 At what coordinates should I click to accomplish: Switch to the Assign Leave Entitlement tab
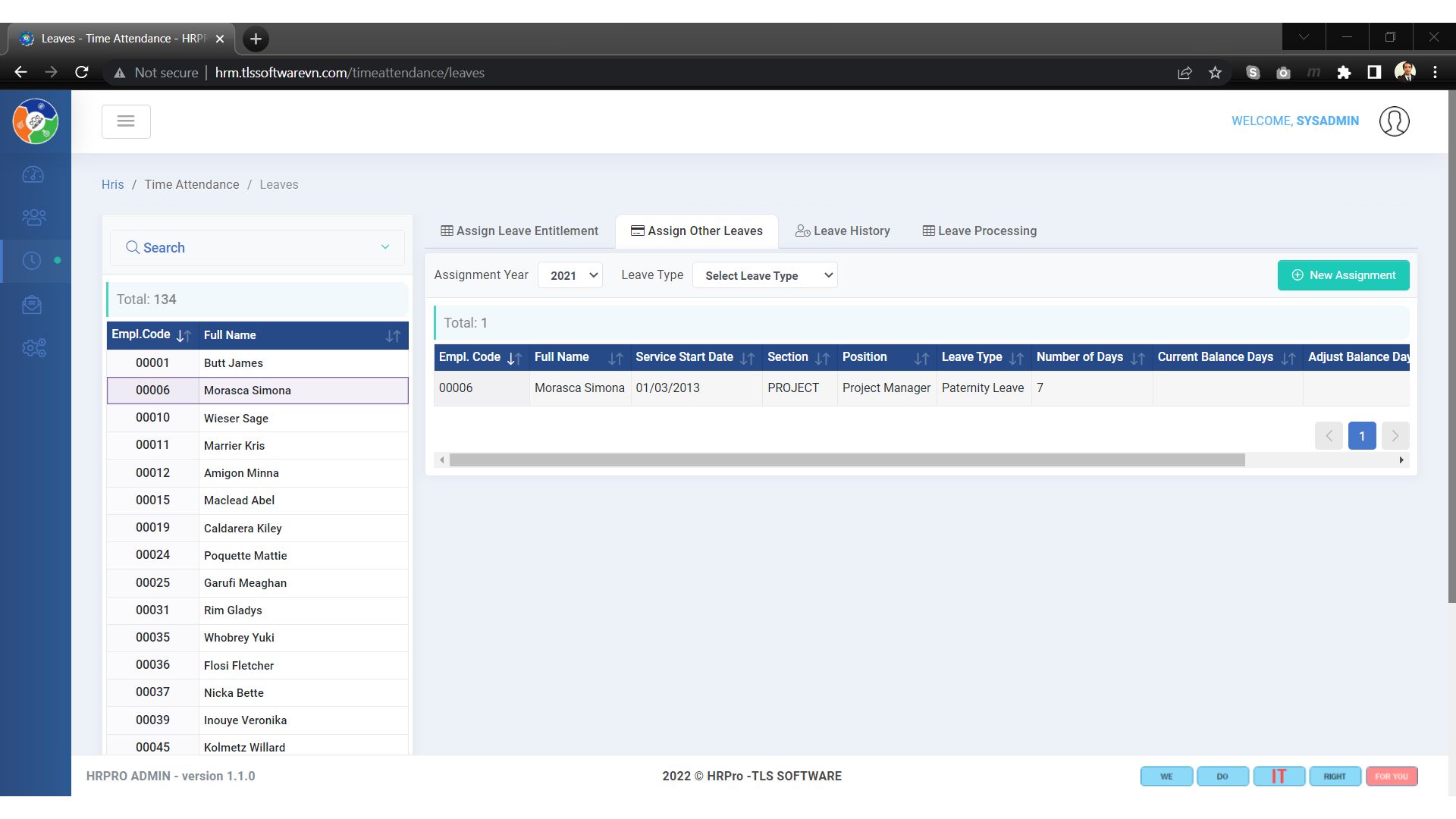[x=519, y=231]
